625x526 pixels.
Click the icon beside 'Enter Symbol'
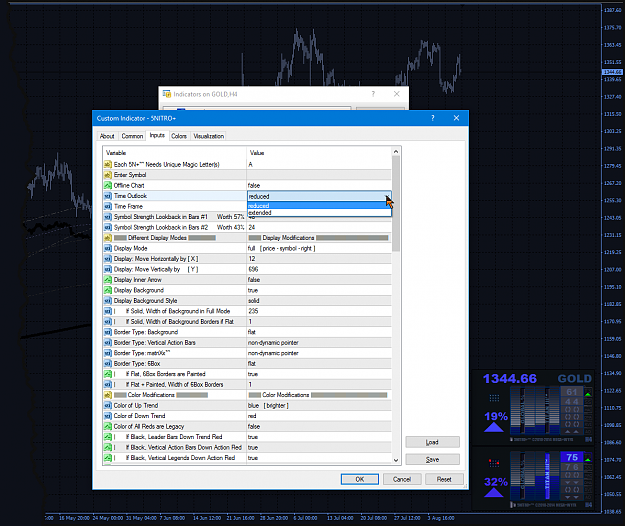tap(108, 175)
